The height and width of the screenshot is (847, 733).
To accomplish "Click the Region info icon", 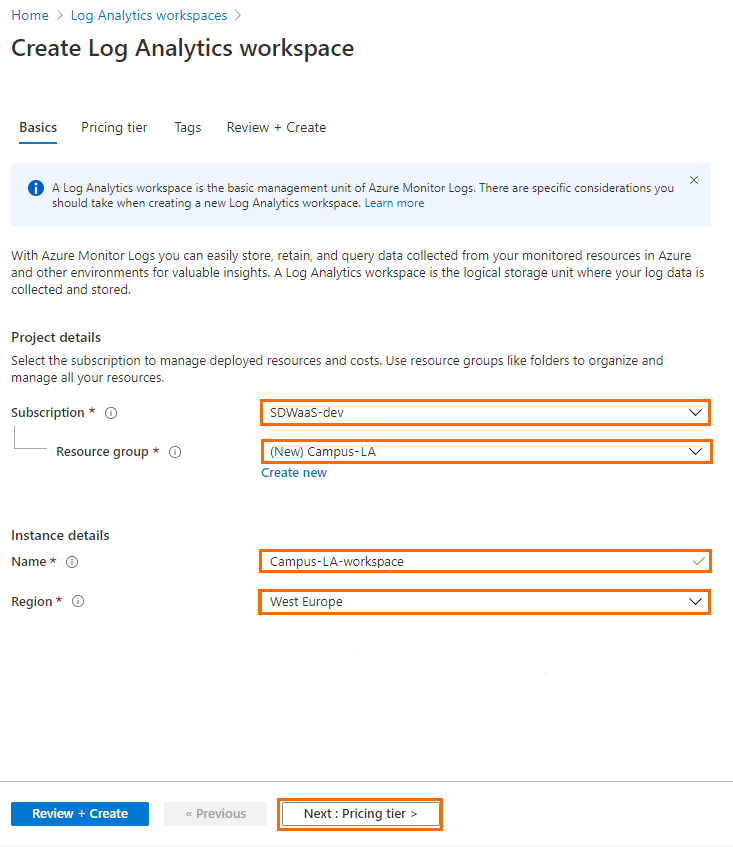I will 78,601.
